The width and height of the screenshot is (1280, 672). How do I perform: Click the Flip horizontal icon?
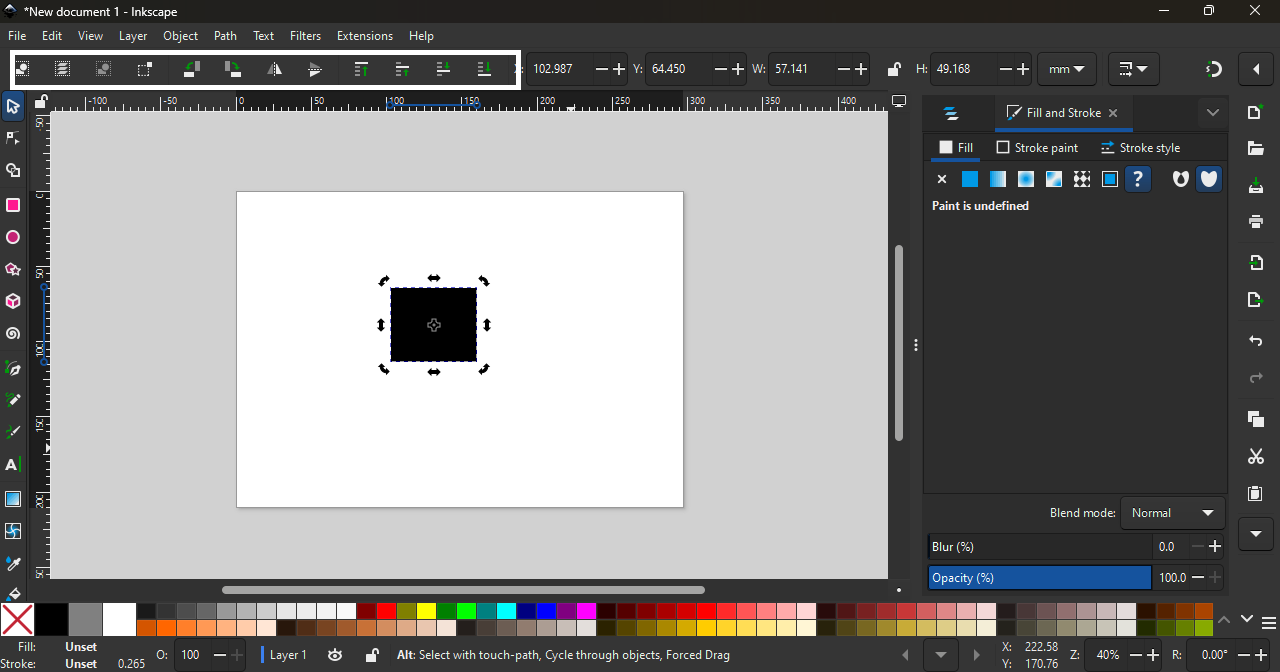(274, 70)
